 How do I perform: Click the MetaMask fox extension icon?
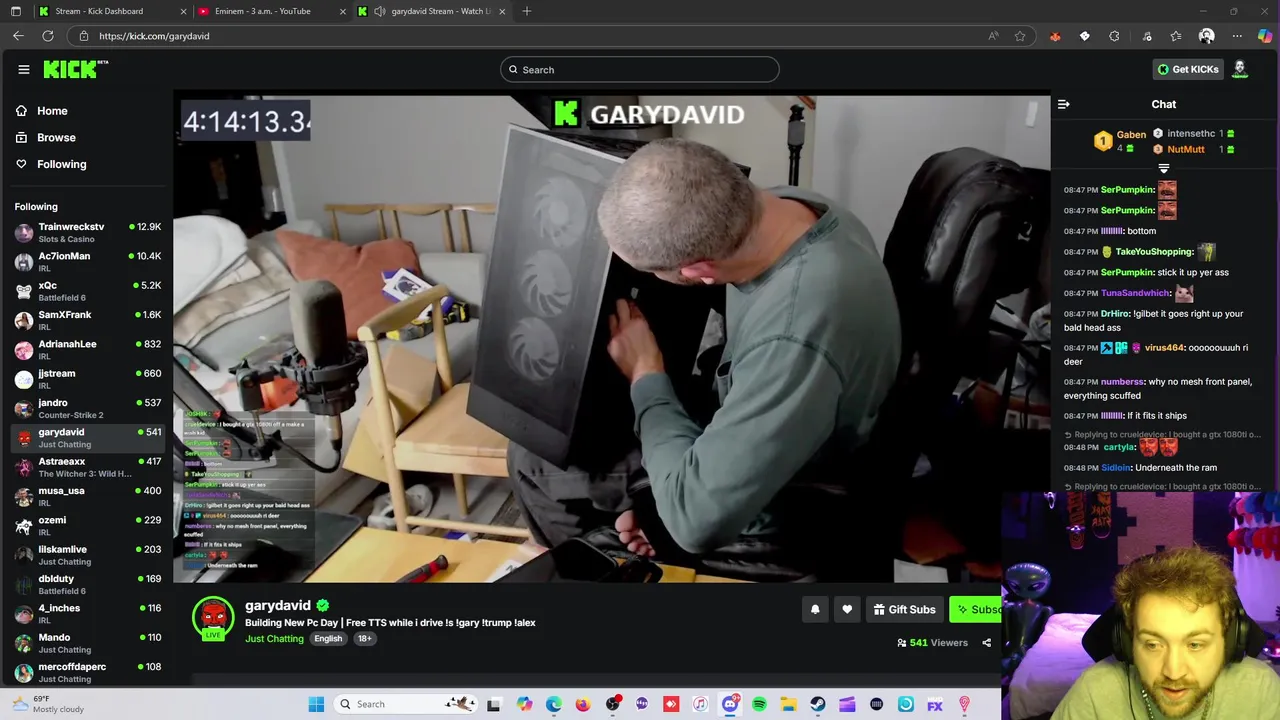coord(1055,36)
